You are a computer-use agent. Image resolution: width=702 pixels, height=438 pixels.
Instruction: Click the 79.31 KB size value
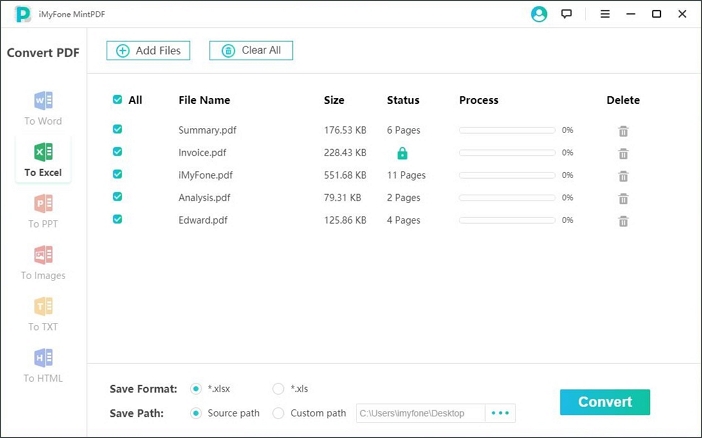pos(342,198)
